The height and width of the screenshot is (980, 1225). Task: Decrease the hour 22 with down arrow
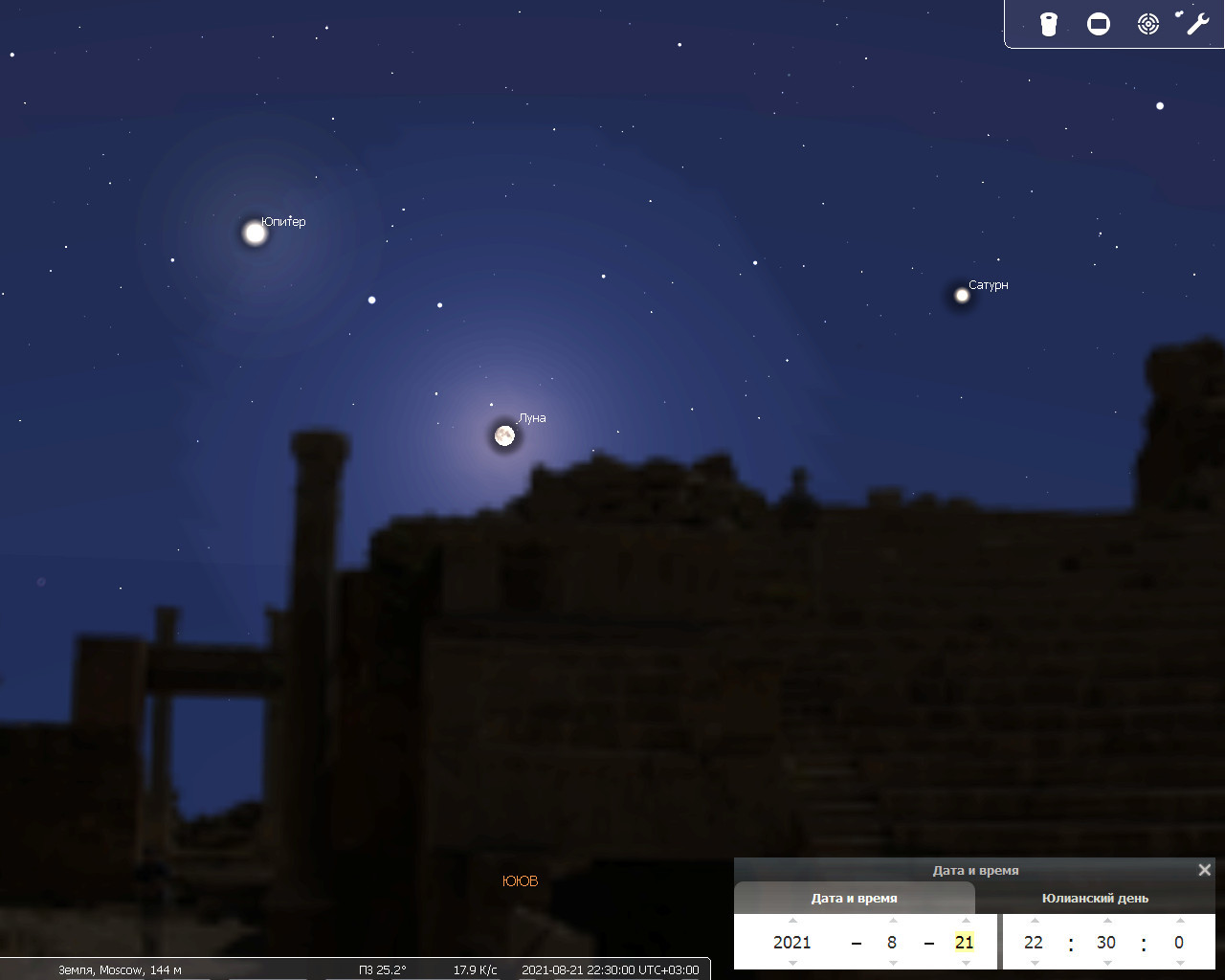pos(1034,963)
